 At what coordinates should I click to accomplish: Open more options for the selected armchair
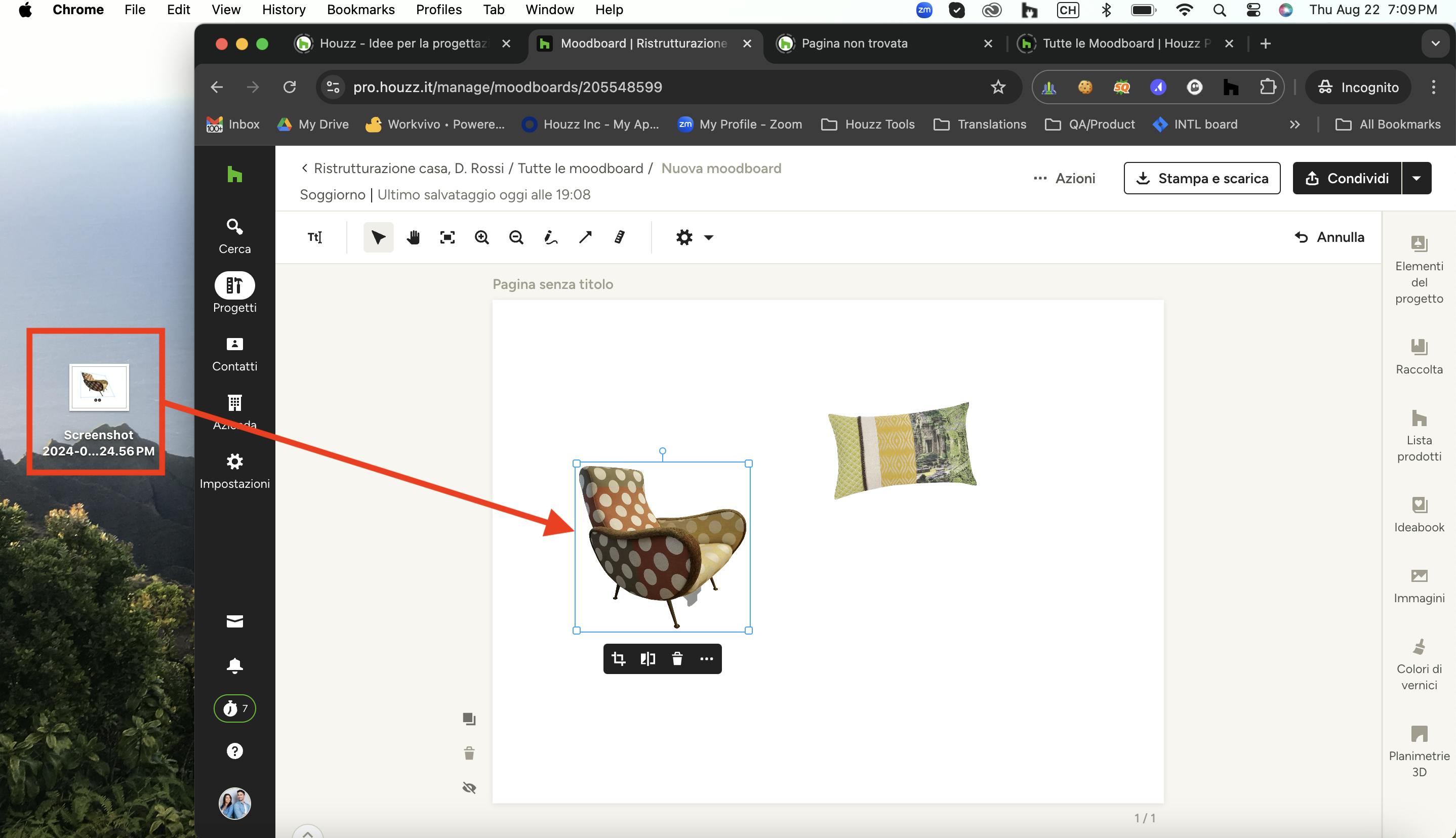coord(706,659)
